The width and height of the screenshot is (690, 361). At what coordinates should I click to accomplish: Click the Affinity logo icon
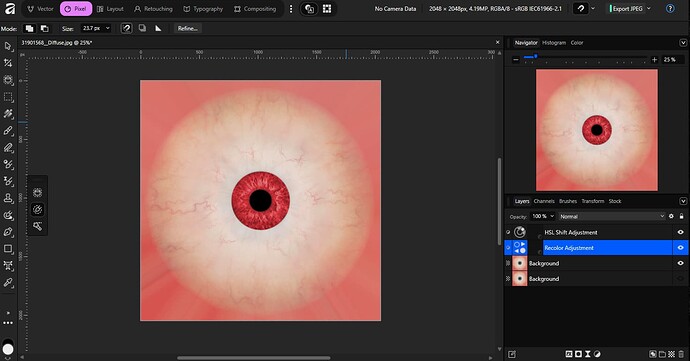tap(9, 8)
